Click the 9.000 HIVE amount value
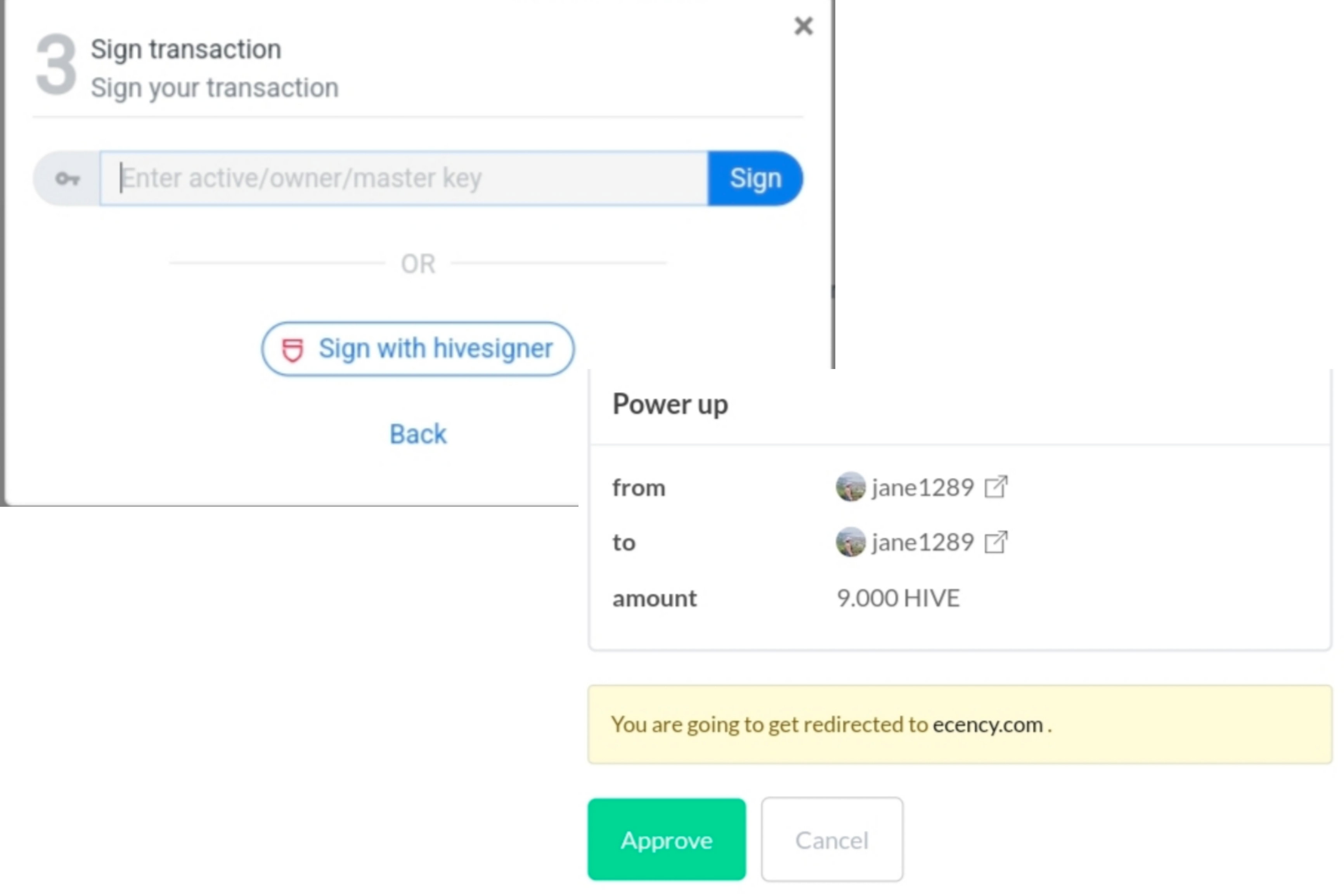Image resolution: width=1344 pixels, height=896 pixels. (x=898, y=598)
